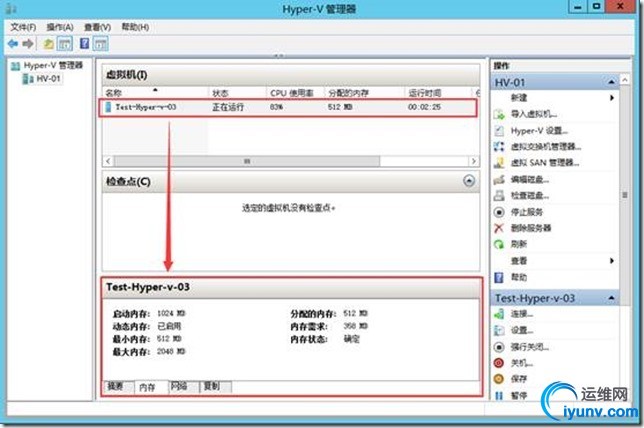
Task: Click the 512 MB assigned memory cell in the VM row
Action: (x=340, y=107)
